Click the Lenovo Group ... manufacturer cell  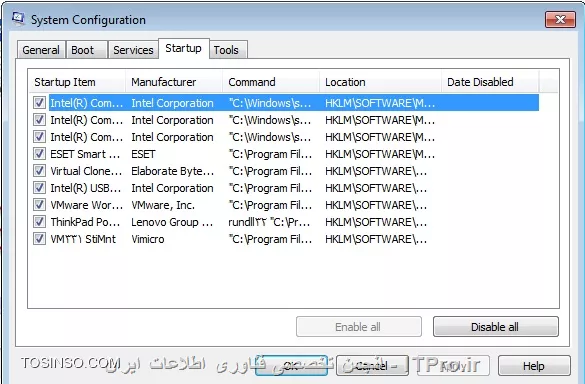pyautogui.click(x=172, y=222)
